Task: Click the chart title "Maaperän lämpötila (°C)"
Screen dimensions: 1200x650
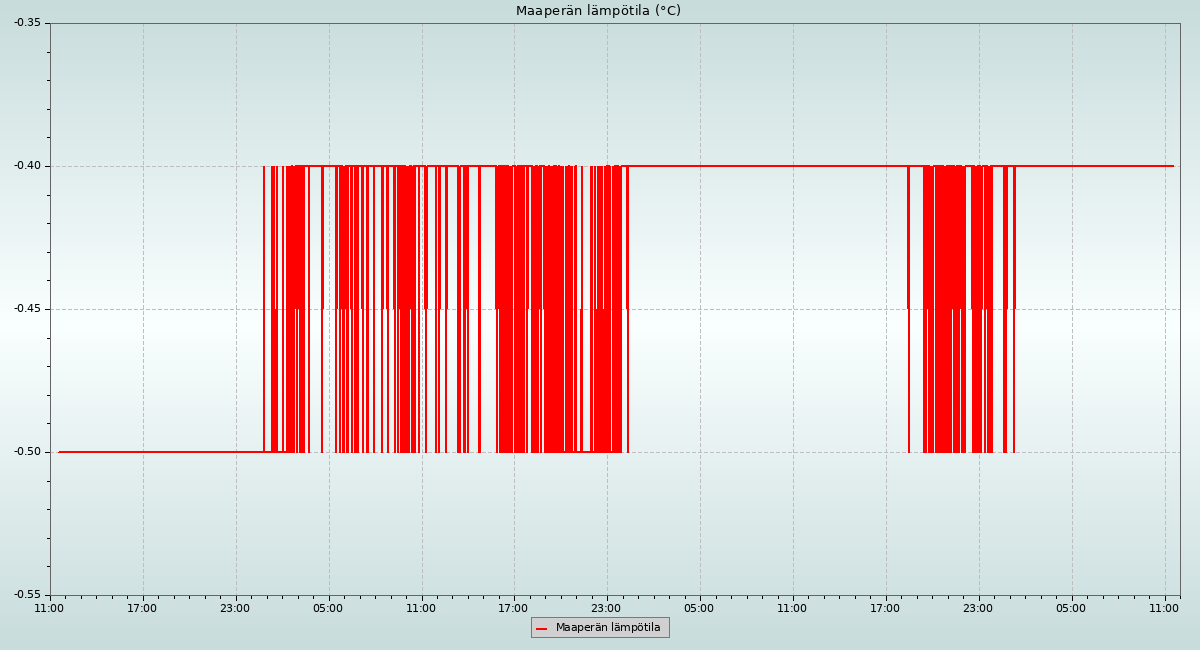Action: (x=598, y=11)
